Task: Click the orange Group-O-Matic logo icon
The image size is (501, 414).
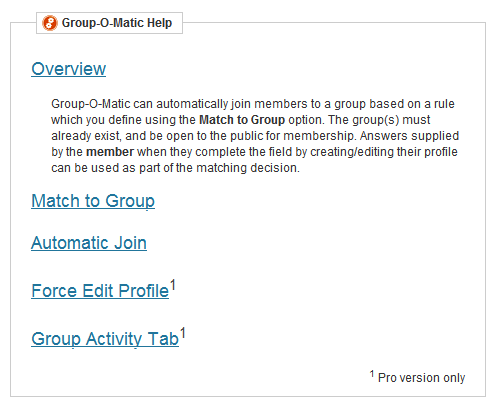Action: pyautogui.click(x=50, y=23)
